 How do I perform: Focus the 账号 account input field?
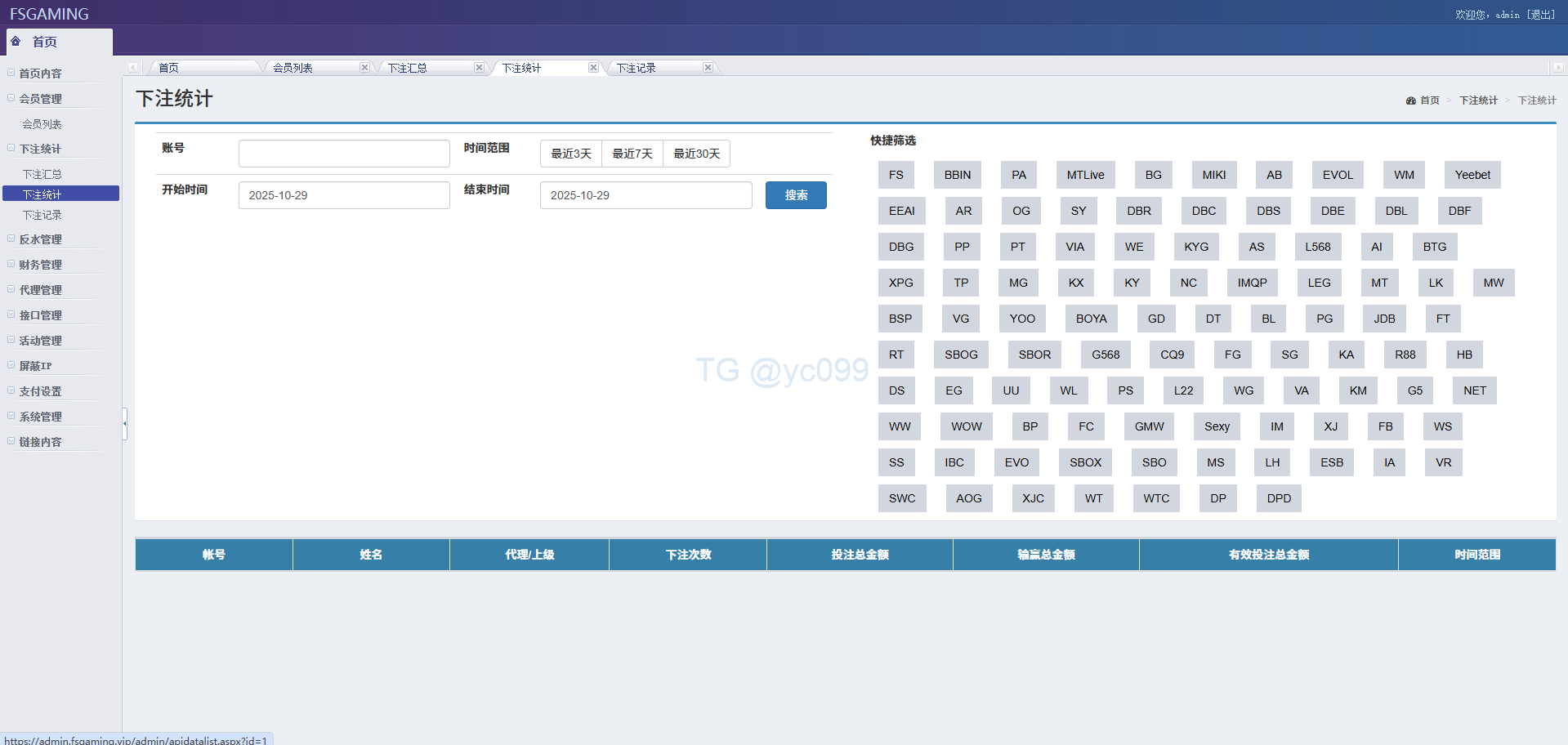tap(344, 154)
